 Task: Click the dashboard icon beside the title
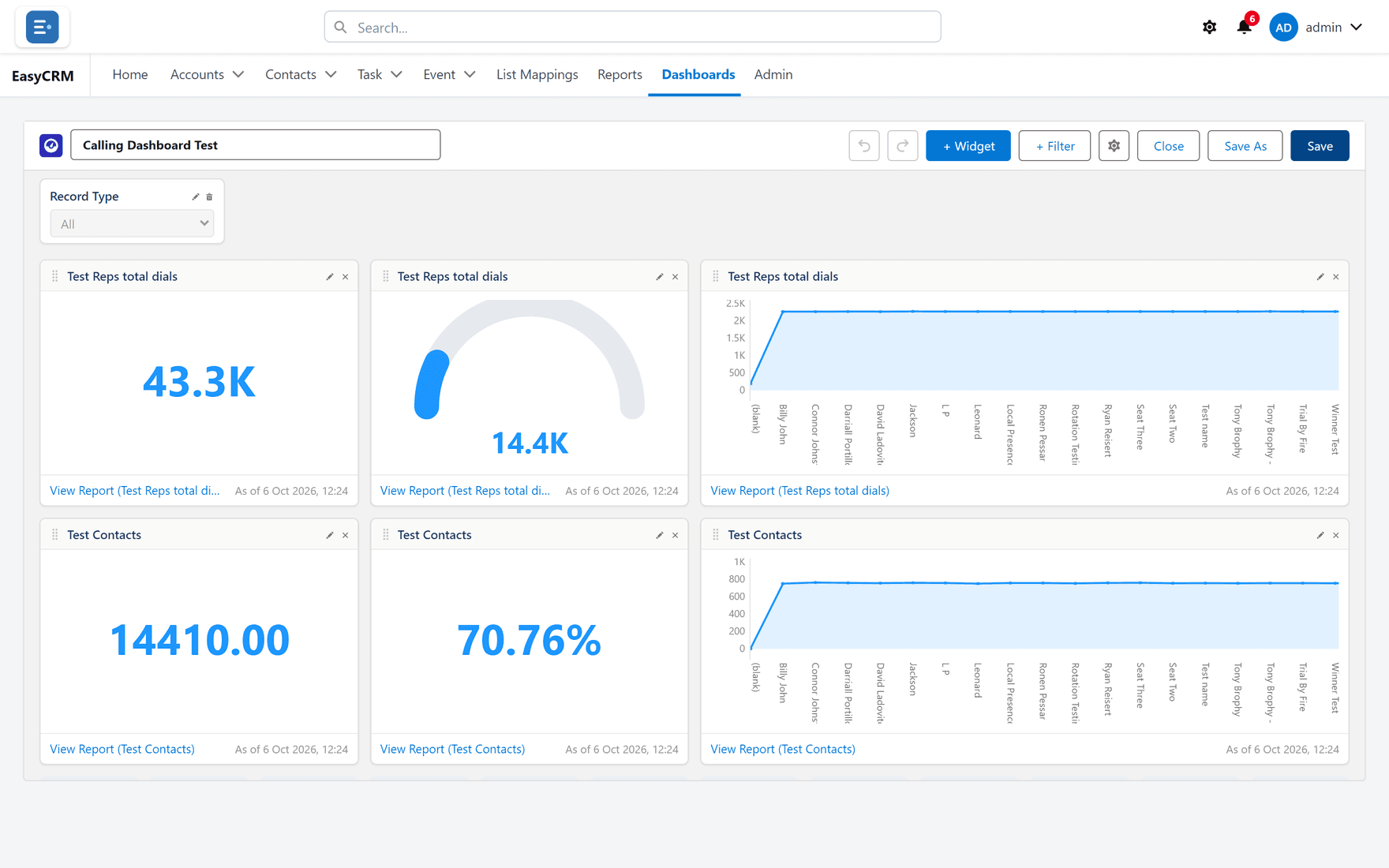(51, 145)
